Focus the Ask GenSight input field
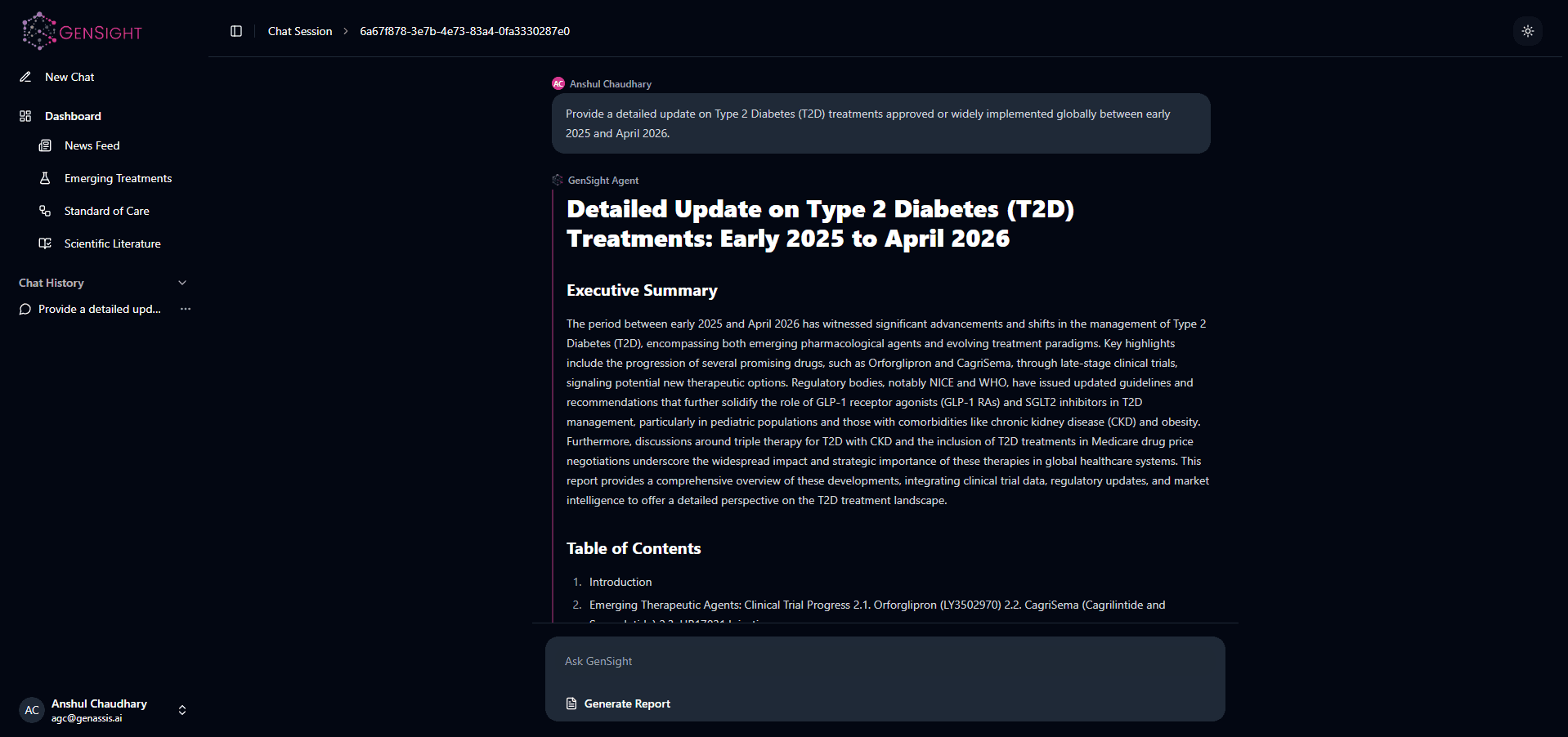The image size is (1568, 737). [885, 661]
